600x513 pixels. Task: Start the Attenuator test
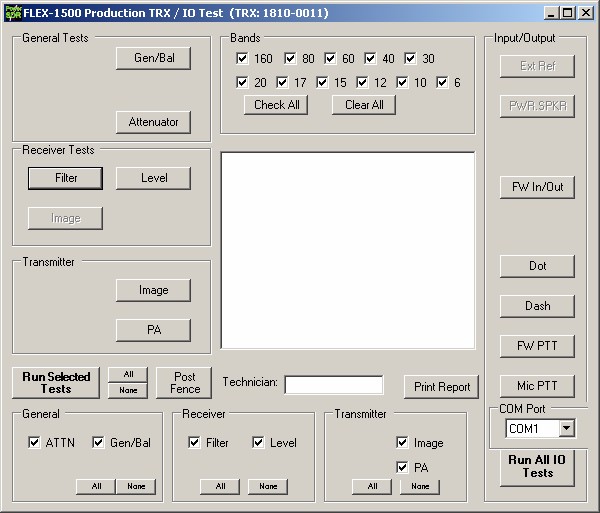pyautogui.click(x=153, y=122)
